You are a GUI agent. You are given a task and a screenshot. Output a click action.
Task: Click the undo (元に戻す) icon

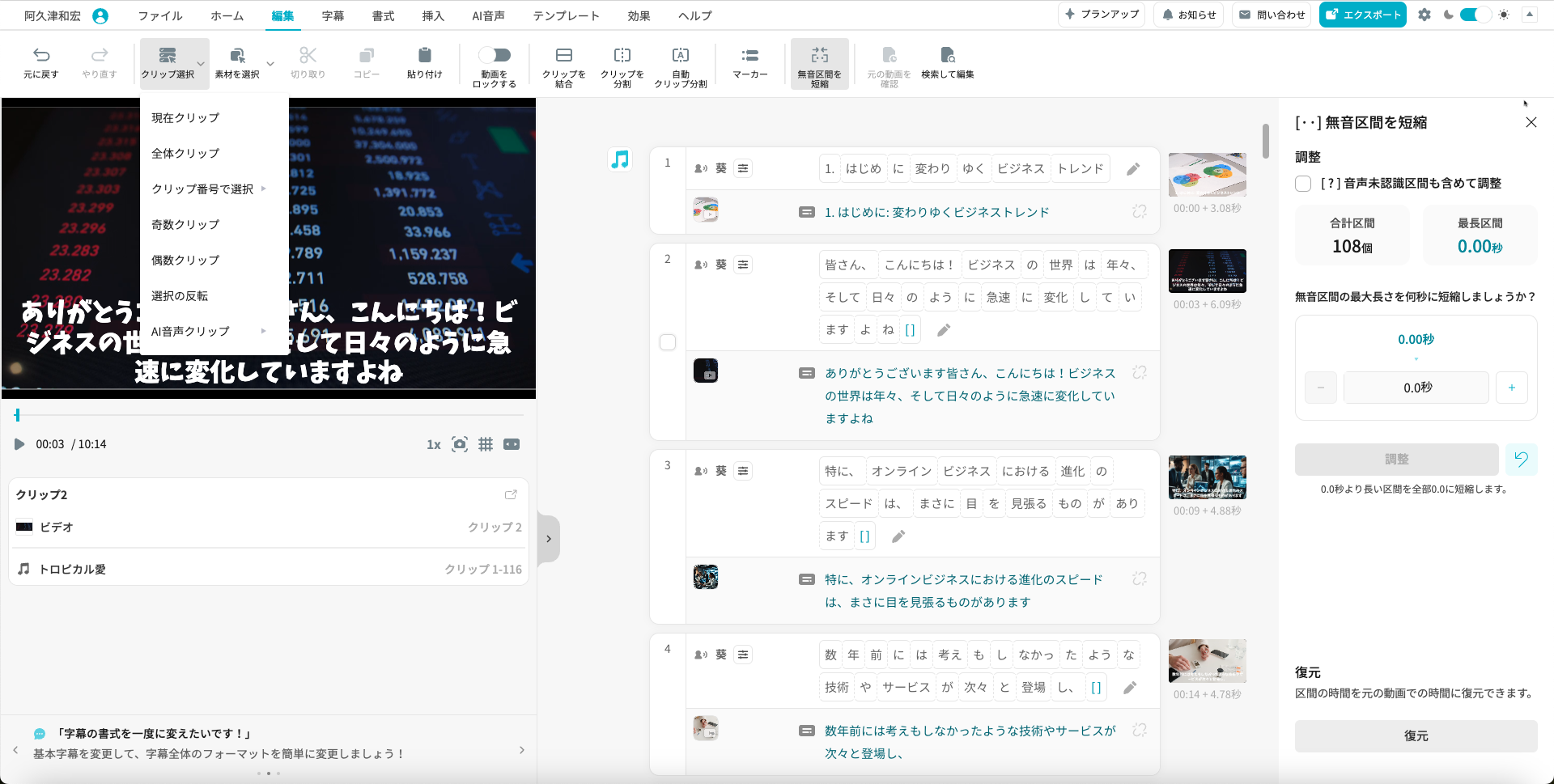pos(41,55)
